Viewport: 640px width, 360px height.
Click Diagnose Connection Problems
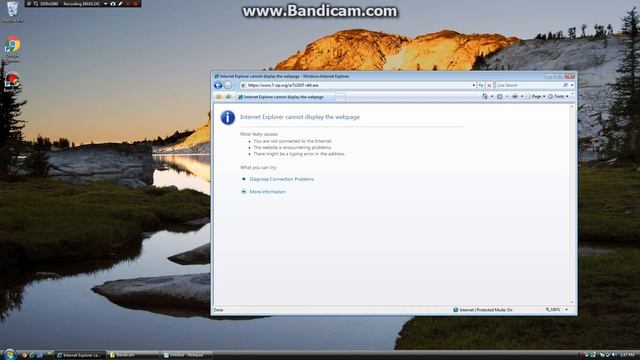tap(281, 179)
